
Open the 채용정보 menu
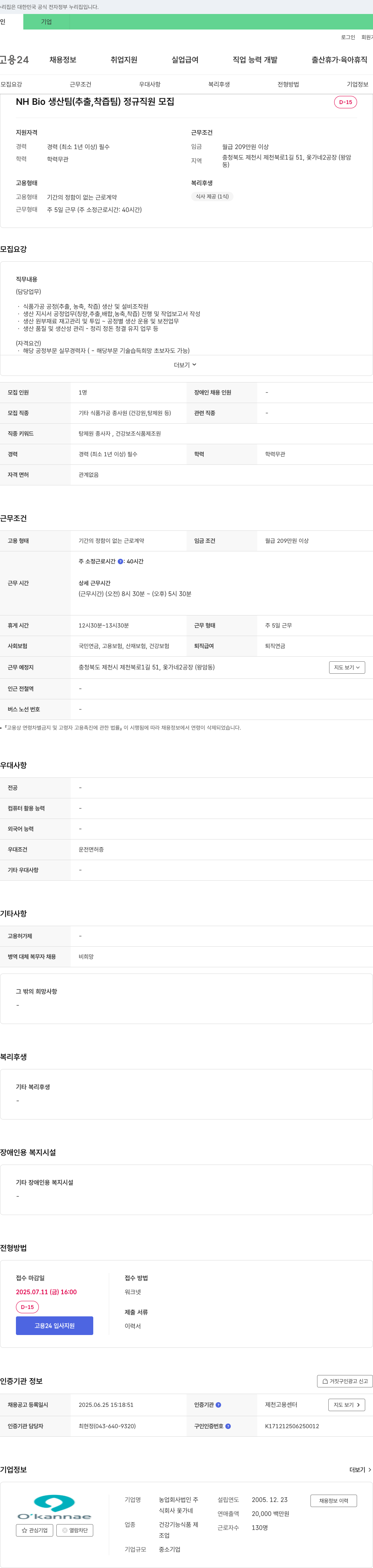click(x=63, y=60)
